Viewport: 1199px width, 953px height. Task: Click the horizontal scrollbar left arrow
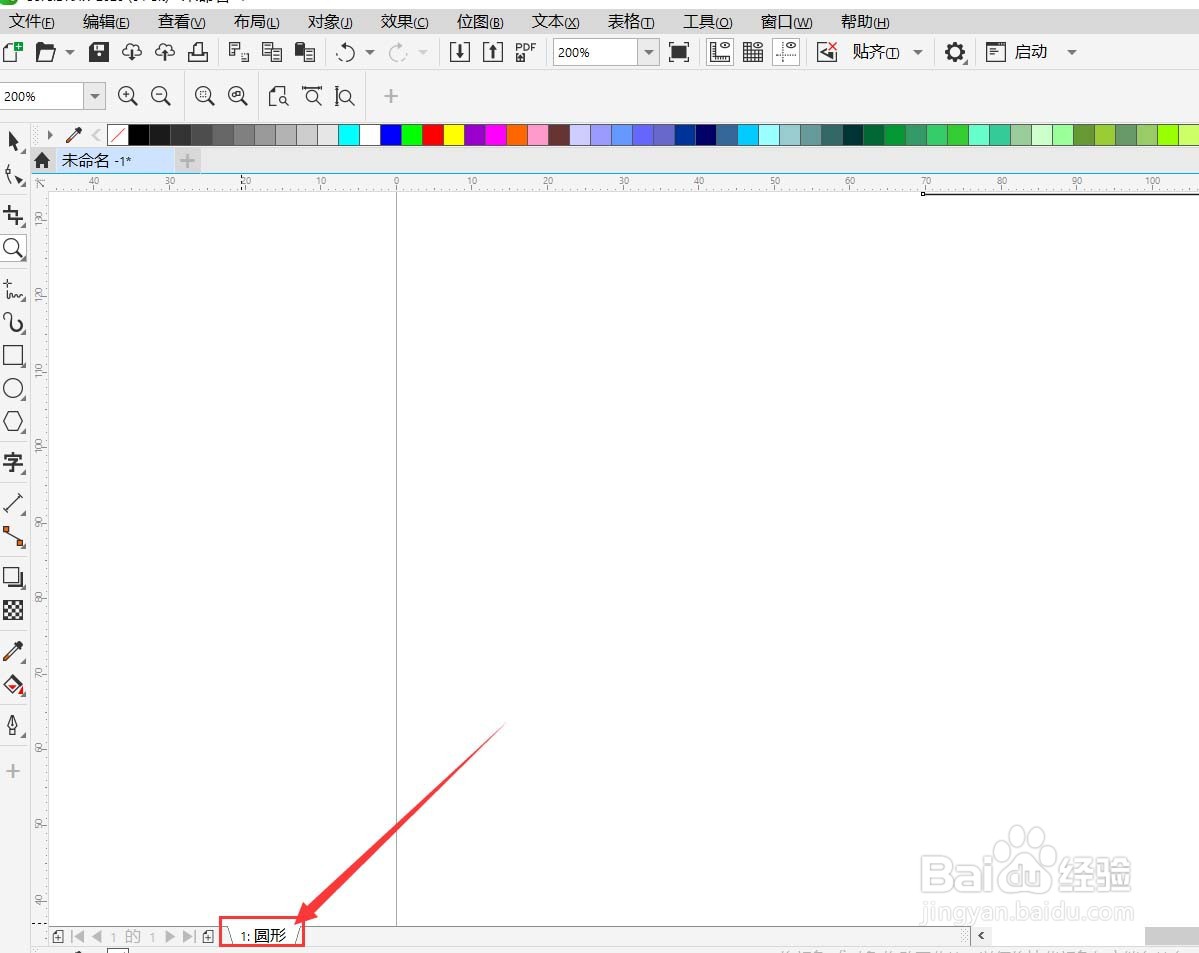(x=981, y=935)
